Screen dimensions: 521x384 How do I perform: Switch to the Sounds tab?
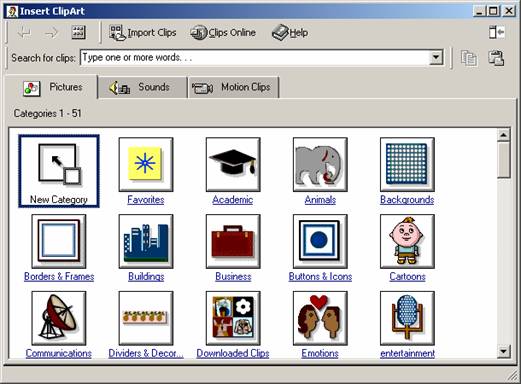[x=143, y=87]
